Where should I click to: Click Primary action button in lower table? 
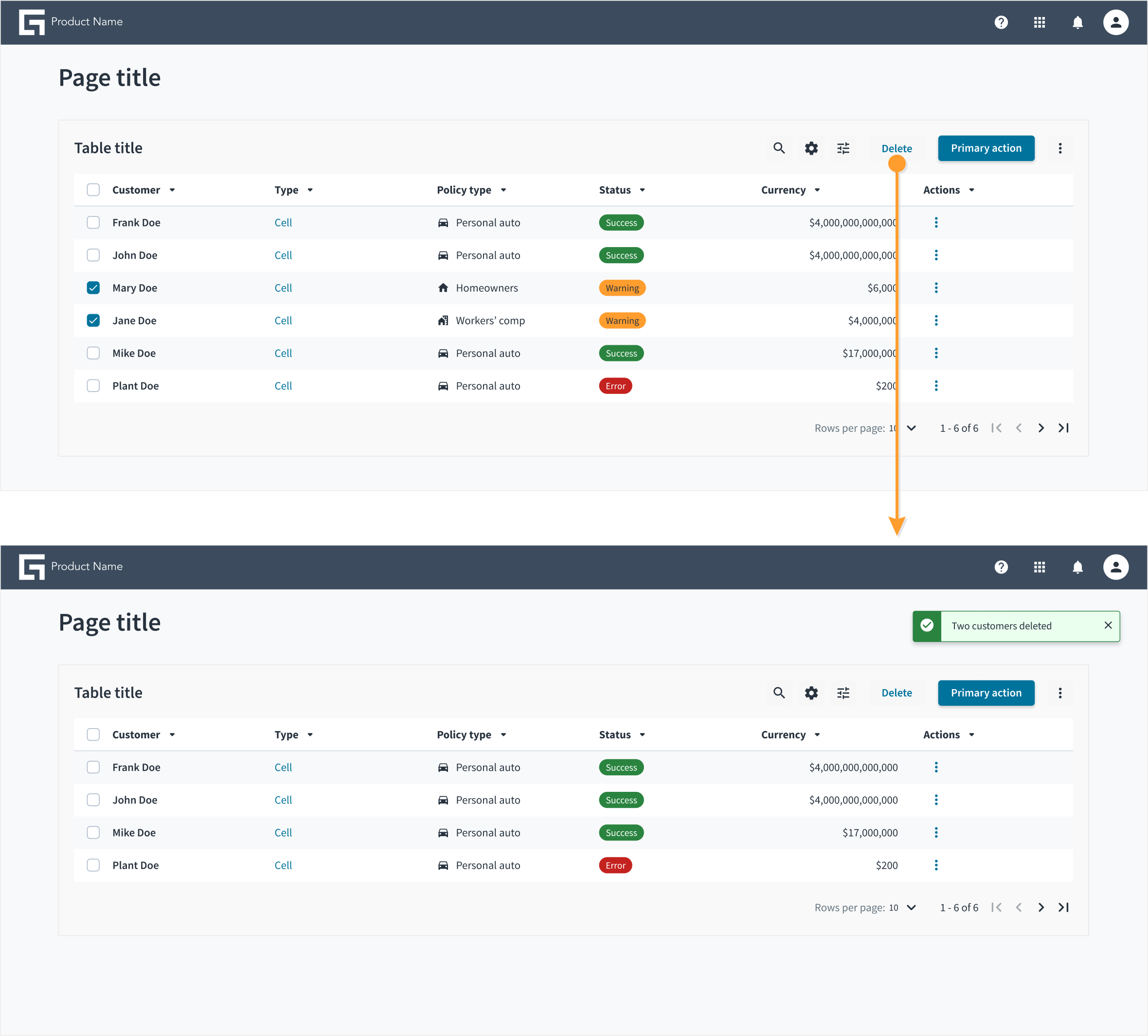pyautogui.click(x=986, y=693)
